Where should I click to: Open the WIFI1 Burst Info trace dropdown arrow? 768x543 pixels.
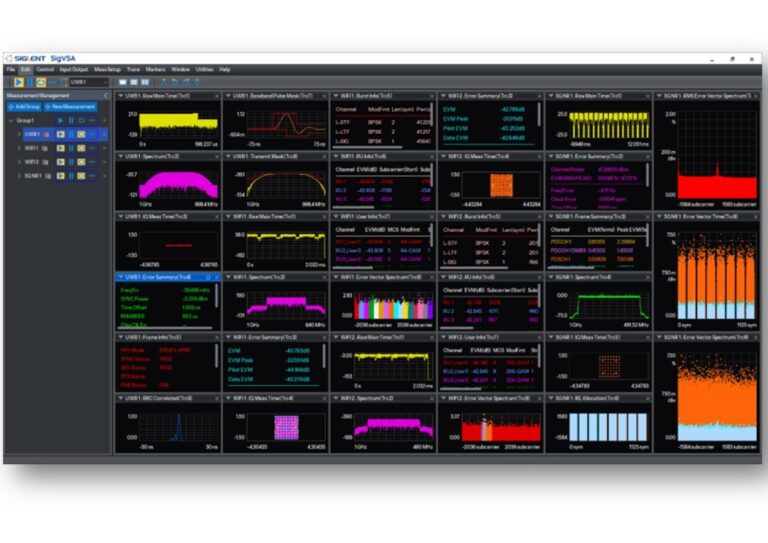336,96
